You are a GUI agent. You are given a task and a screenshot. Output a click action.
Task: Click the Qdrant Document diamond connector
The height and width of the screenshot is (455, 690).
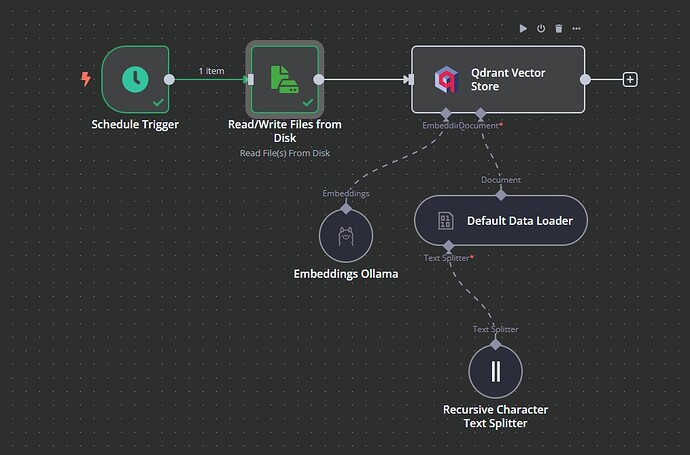(x=481, y=114)
